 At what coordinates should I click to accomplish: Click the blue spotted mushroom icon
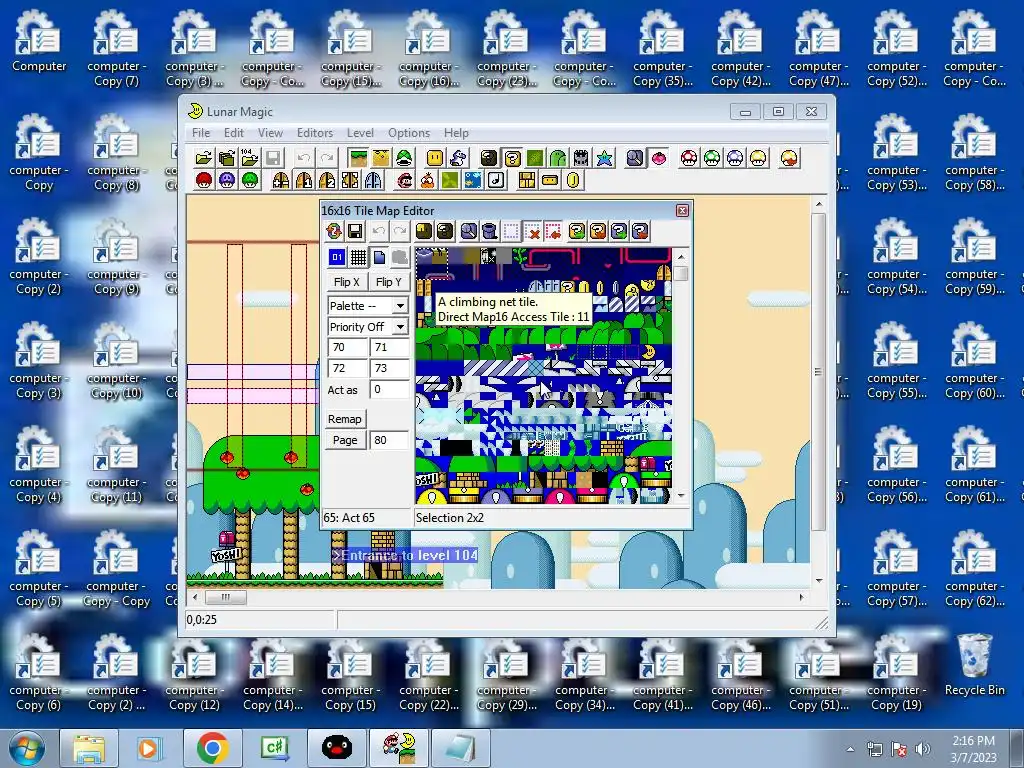click(x=735, y=159)
